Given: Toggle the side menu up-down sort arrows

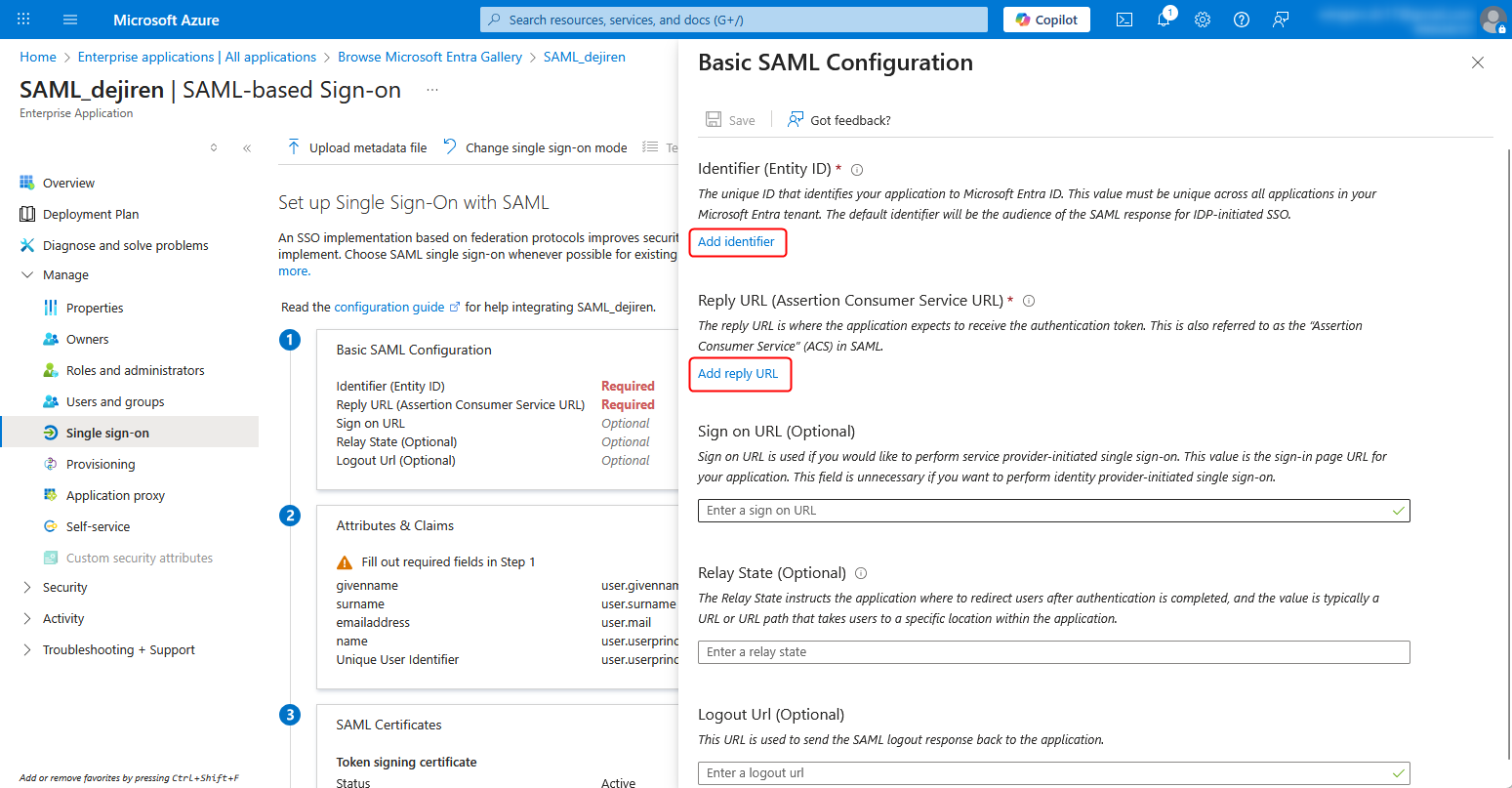Looking at the screenshot, I should (214, 148).
